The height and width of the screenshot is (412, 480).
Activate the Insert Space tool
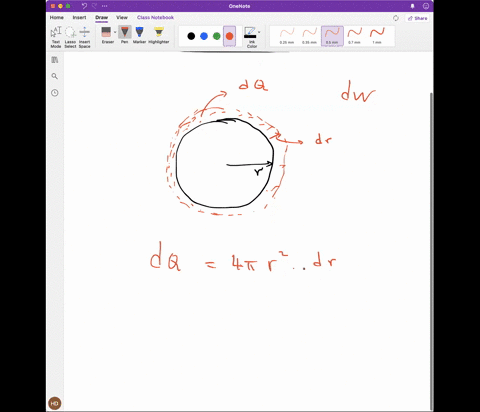point(84,37)
